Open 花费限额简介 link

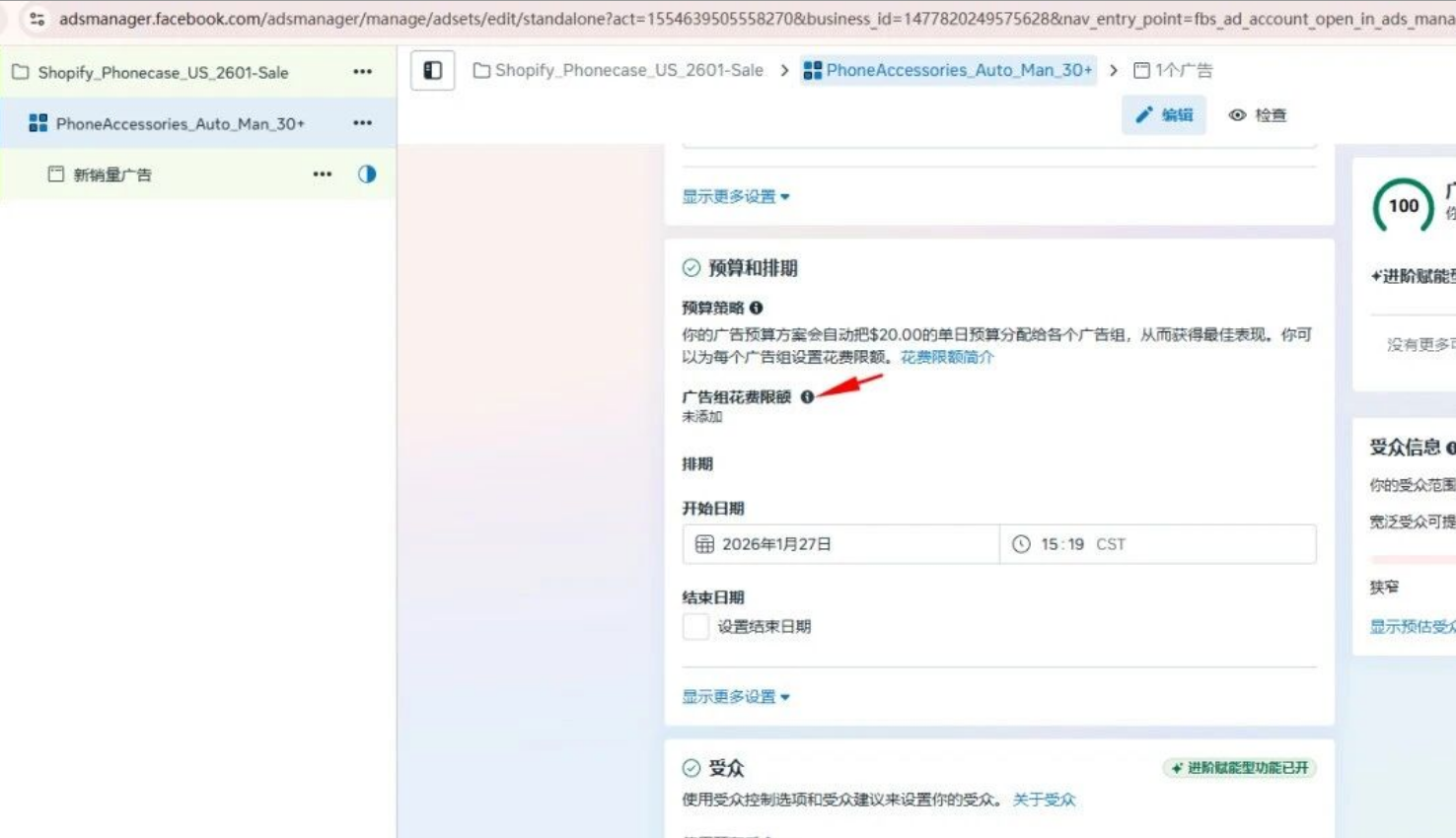click(947, 357)
